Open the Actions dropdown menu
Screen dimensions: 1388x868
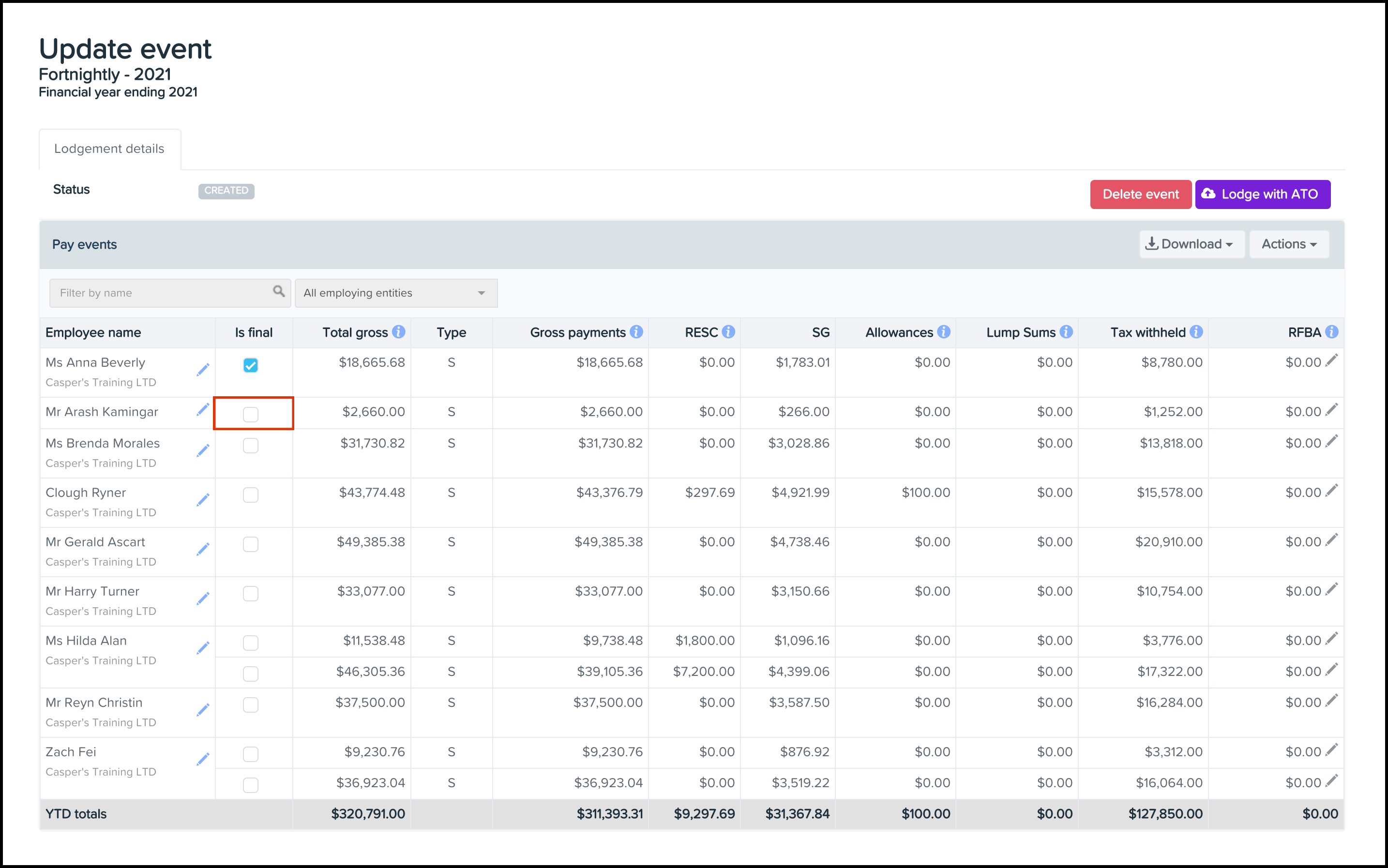click(1289, 244)
